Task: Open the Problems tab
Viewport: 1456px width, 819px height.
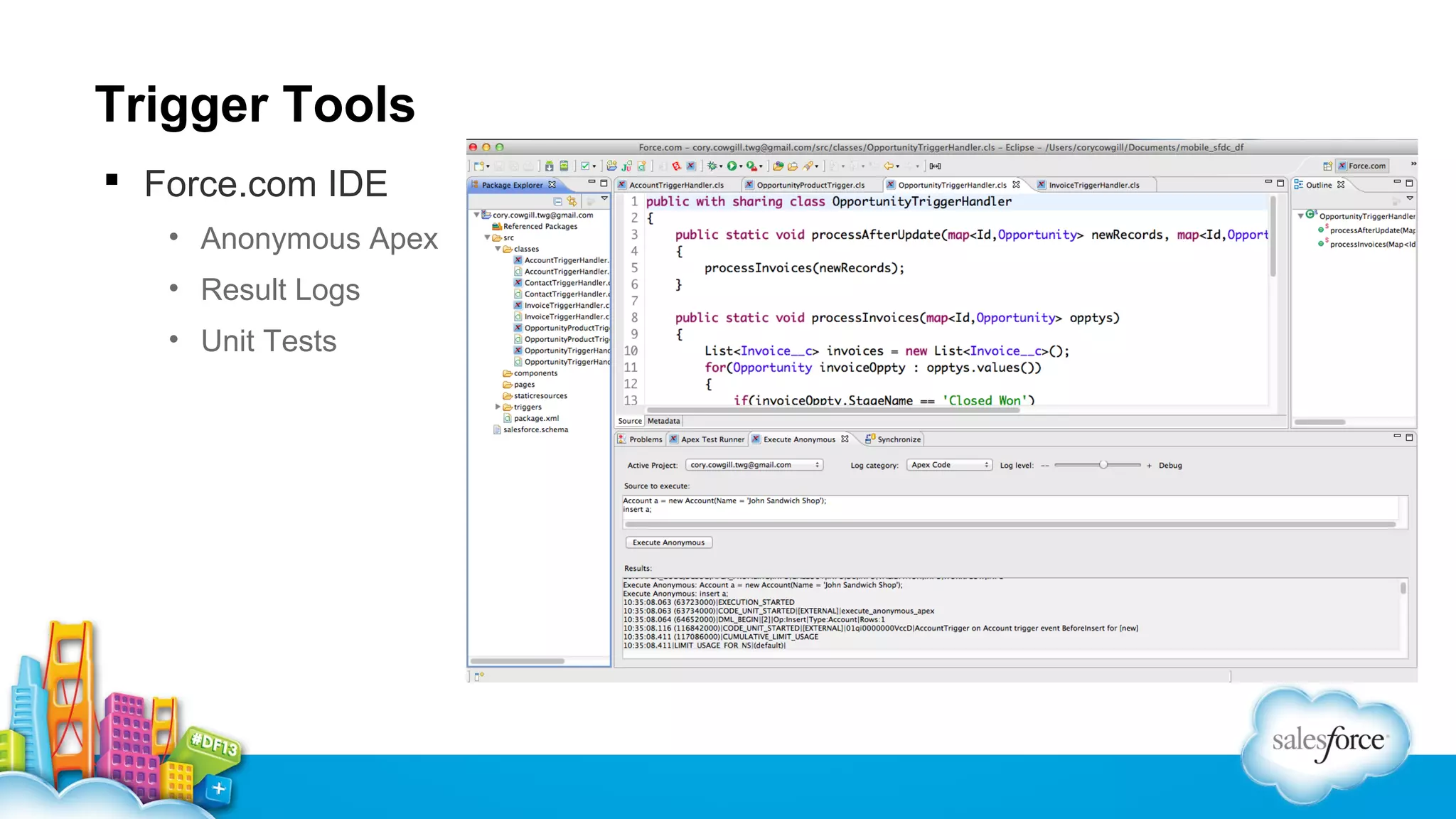Action: pos(640,439)
